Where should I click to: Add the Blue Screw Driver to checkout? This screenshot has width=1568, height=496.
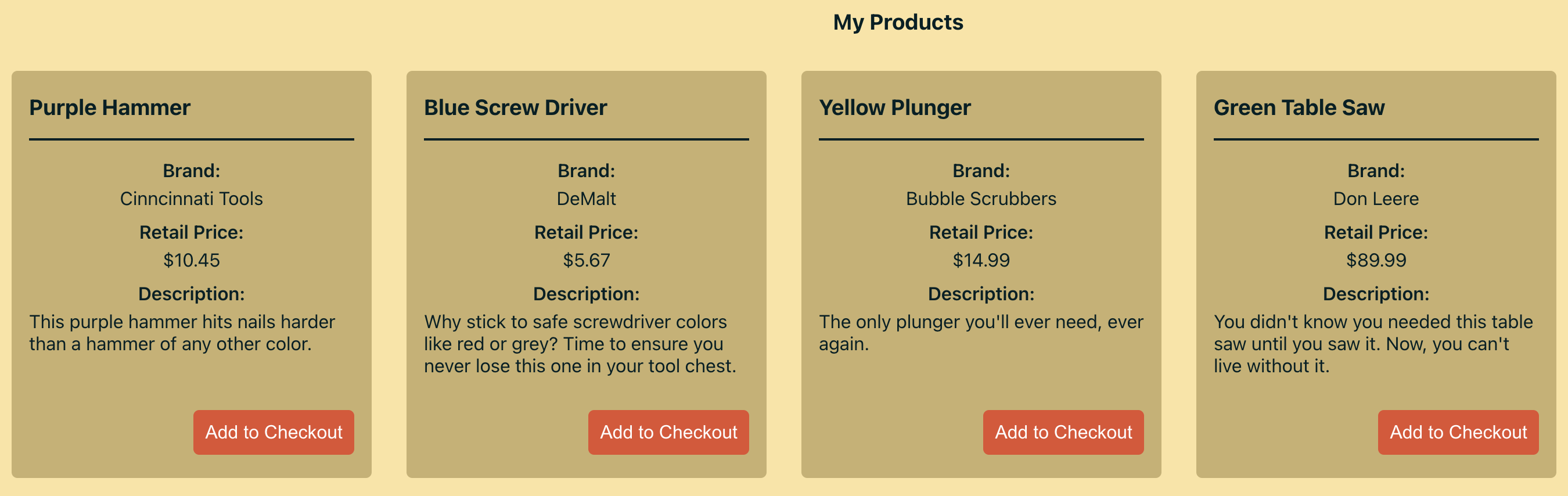[668, 432]
